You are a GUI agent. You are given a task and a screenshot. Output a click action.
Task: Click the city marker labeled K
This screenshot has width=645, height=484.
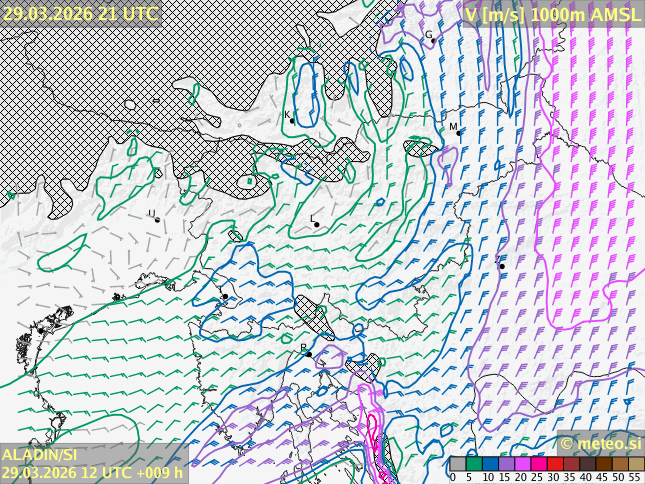tap(293, 122)
